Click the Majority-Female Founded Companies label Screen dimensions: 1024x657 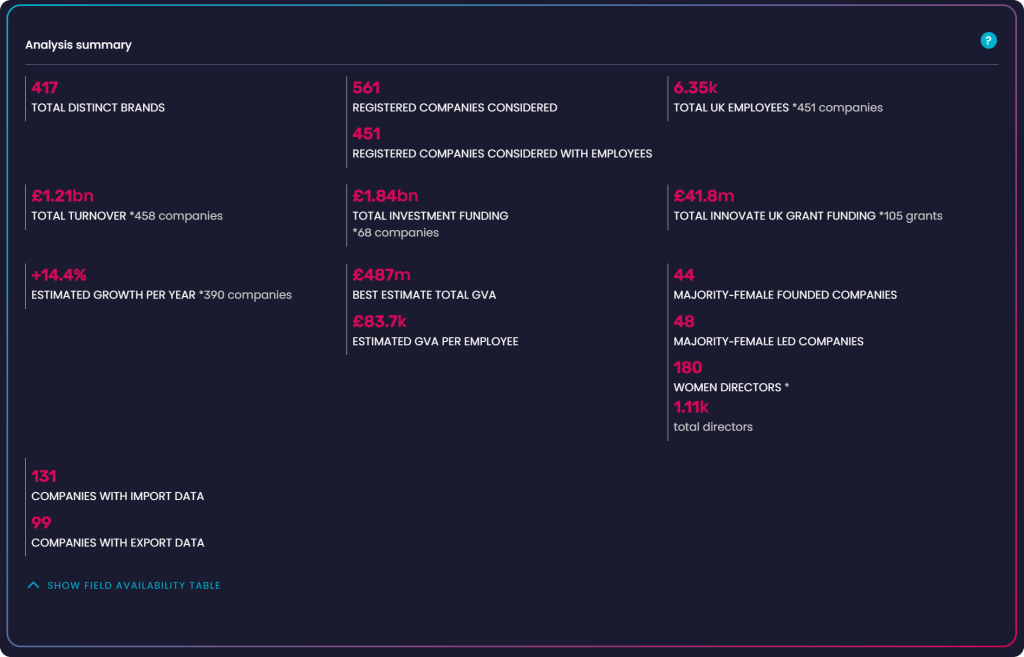click(x=785, y=295)
